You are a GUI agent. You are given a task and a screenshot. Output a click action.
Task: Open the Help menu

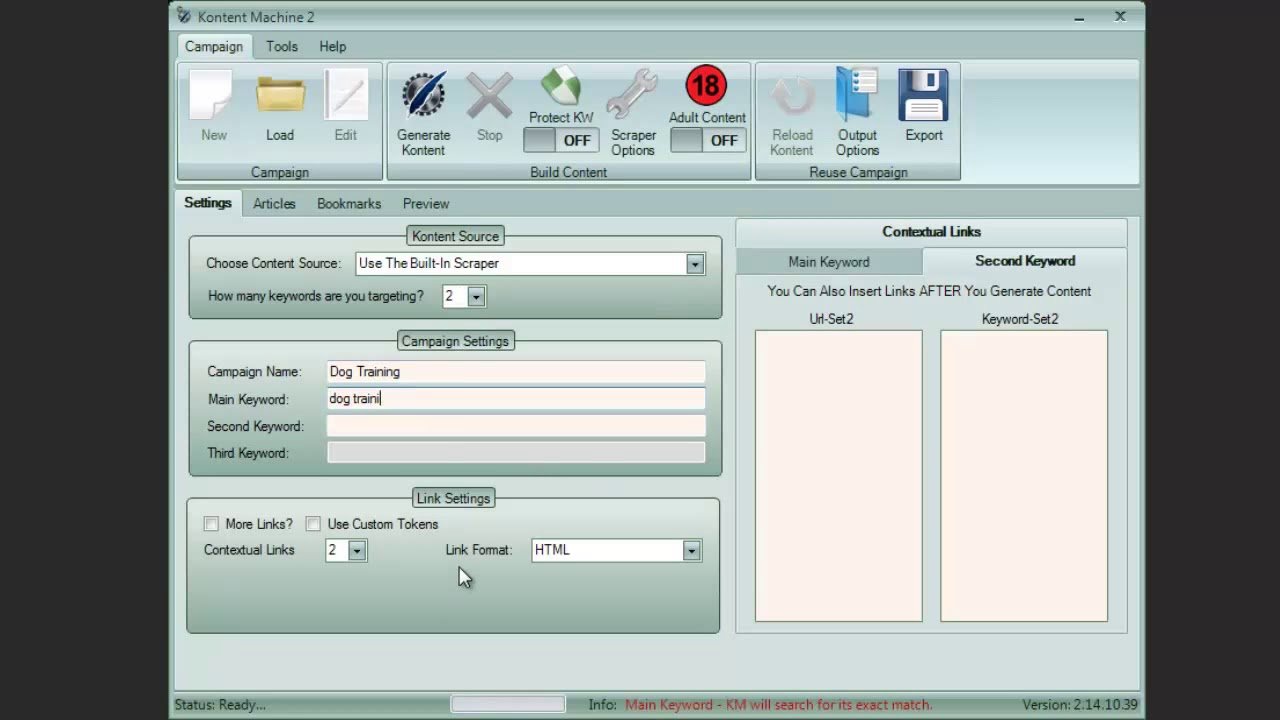point(333,46)
